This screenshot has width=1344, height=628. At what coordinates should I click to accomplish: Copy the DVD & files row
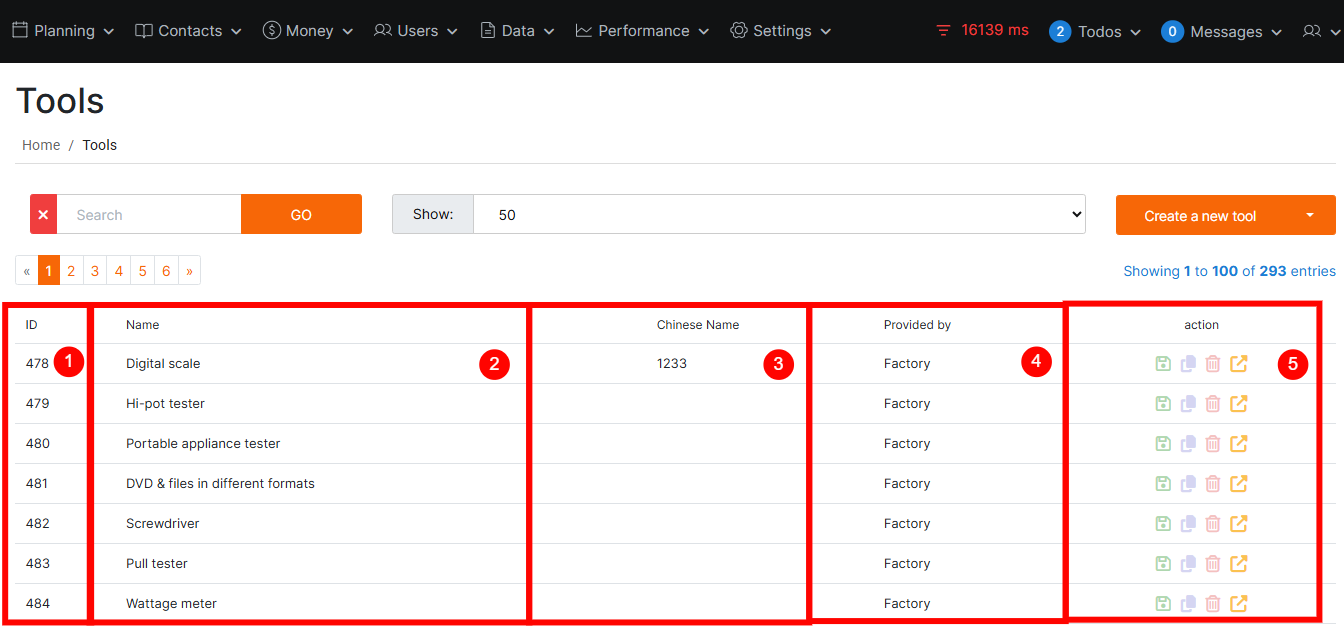[1188, 484]
